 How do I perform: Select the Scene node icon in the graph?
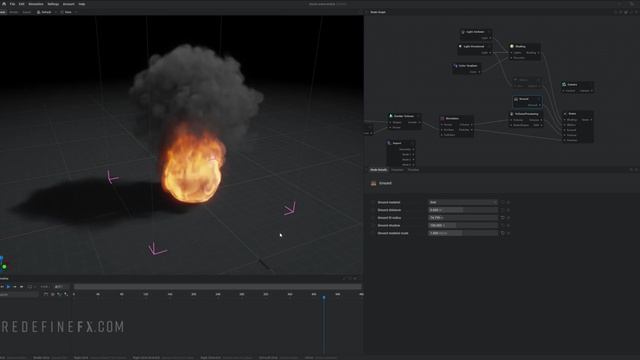click(x=565, y=114)
